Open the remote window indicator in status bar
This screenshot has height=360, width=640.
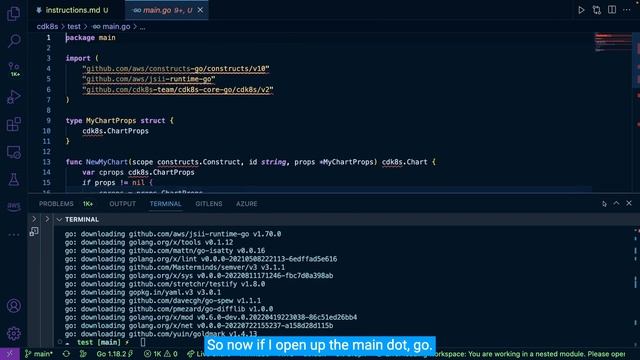point(10,354)
